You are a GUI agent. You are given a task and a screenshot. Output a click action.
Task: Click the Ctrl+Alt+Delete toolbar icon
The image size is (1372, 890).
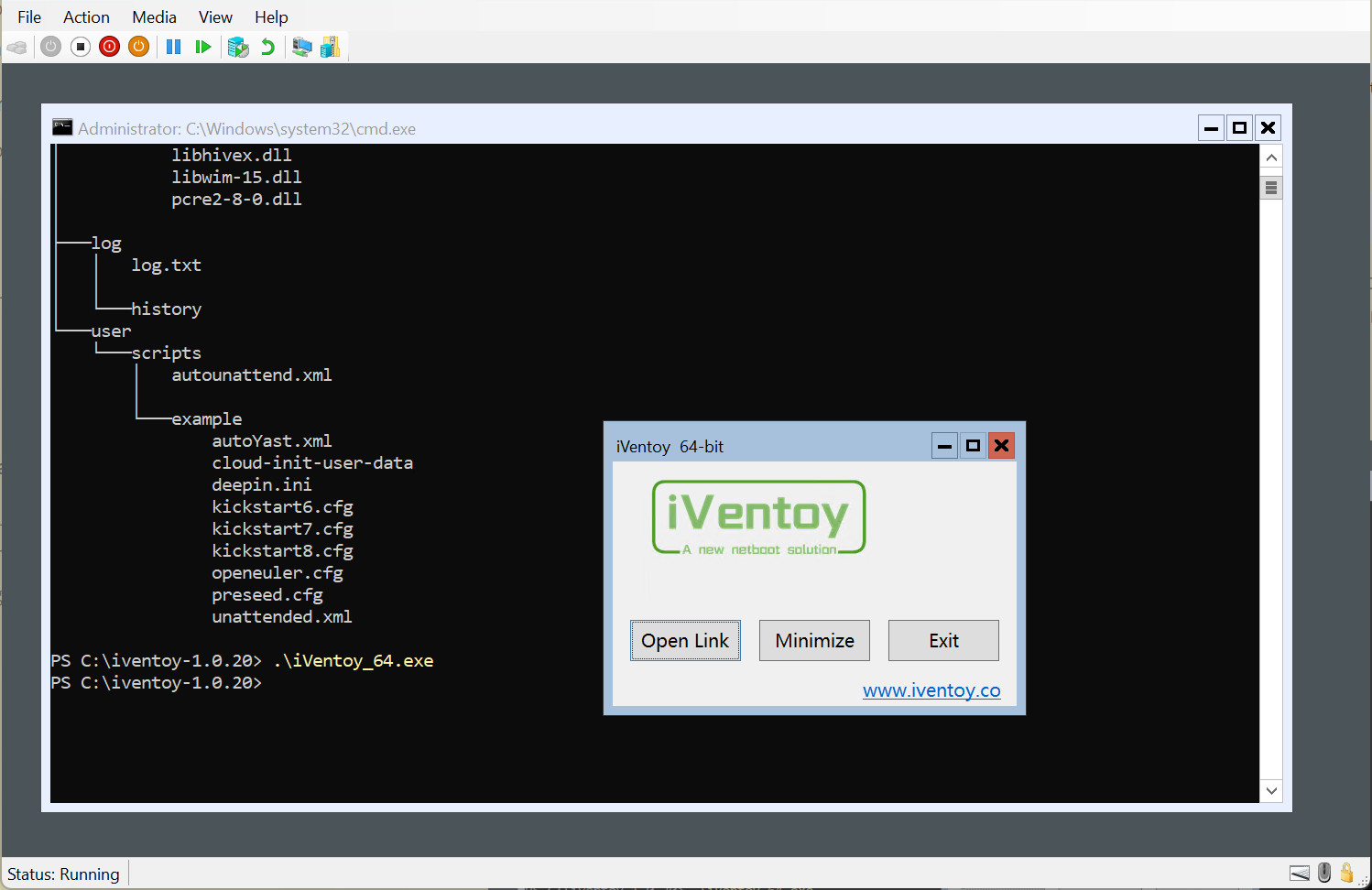pyautogui.click(x=16, y=47)
